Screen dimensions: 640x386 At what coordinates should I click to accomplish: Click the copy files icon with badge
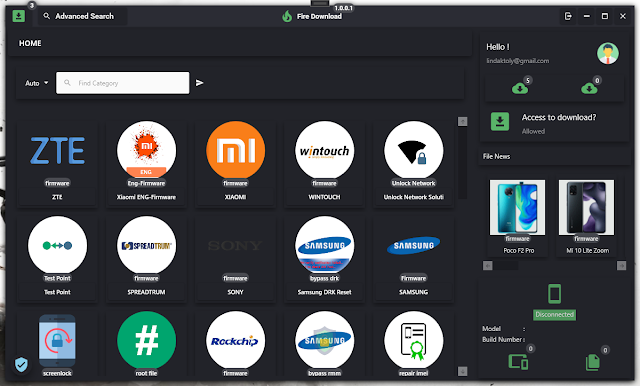593,362
